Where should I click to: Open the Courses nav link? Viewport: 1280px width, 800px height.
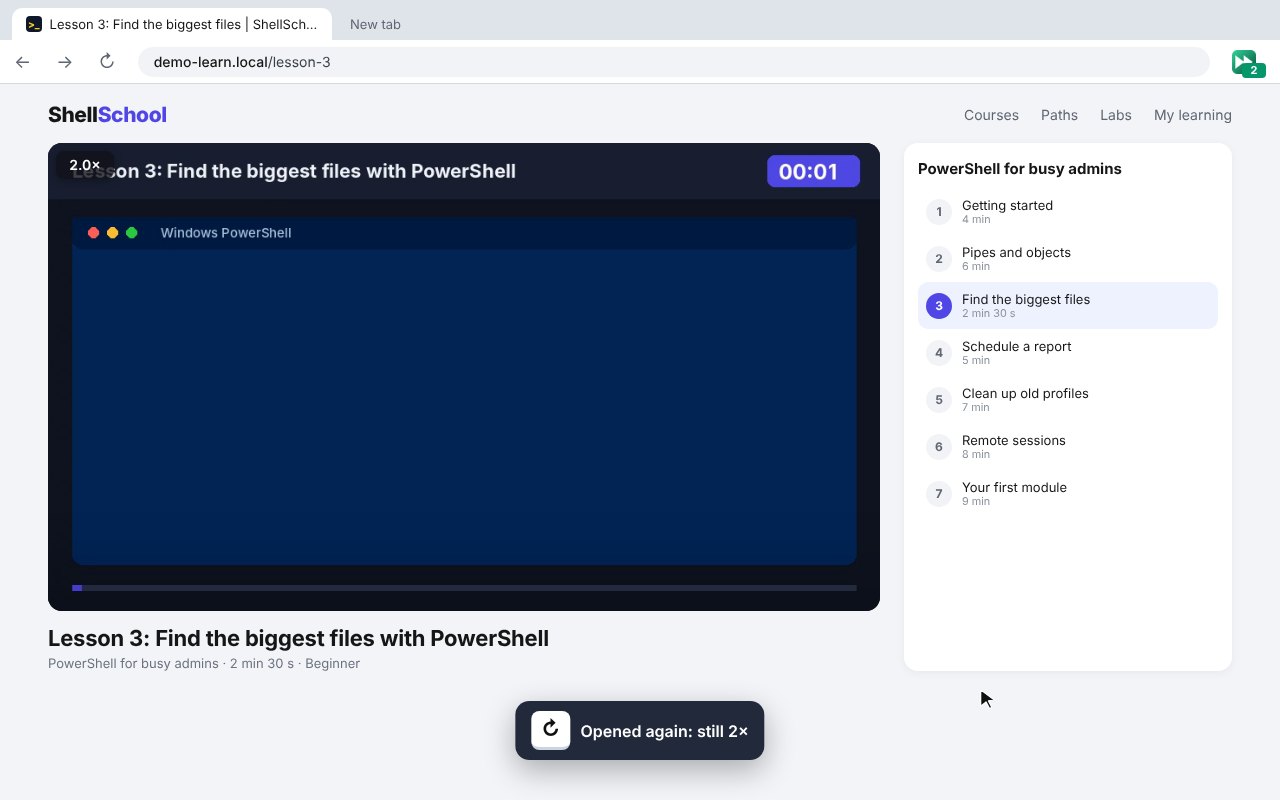point(991,115)
